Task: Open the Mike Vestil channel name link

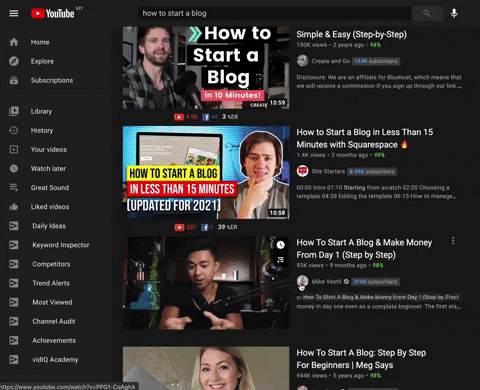Action: click(326, 282)
